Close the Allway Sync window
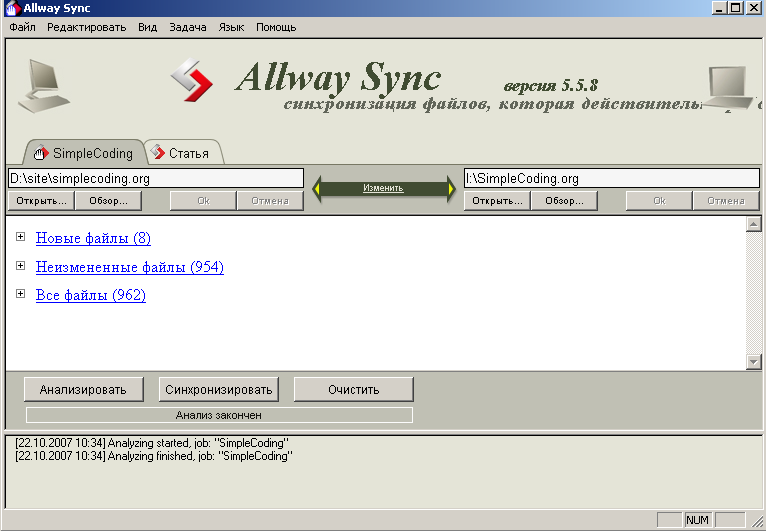766x531 pixels. (x=754, y=8)
